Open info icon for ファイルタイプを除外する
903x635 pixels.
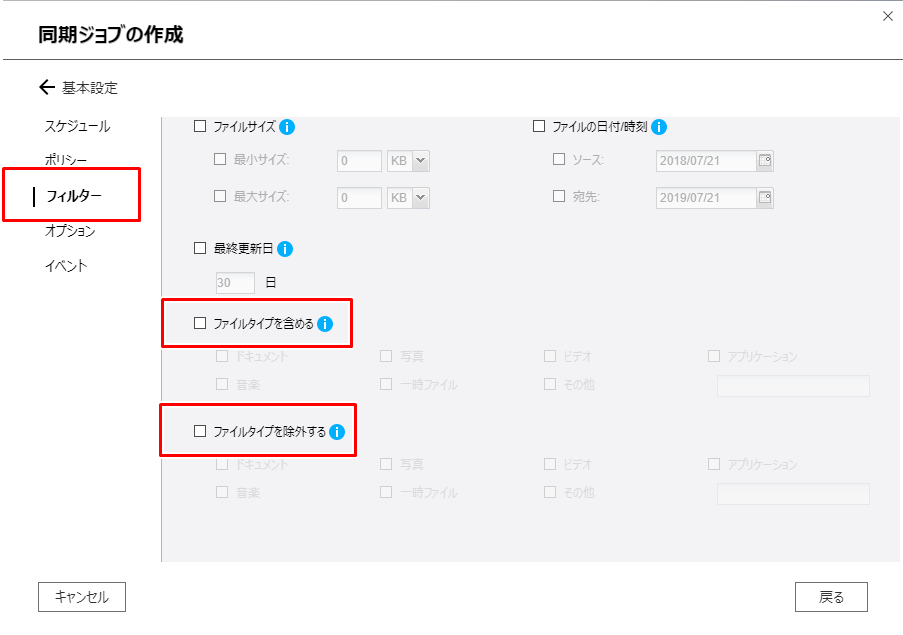click(x=337, y=432)
